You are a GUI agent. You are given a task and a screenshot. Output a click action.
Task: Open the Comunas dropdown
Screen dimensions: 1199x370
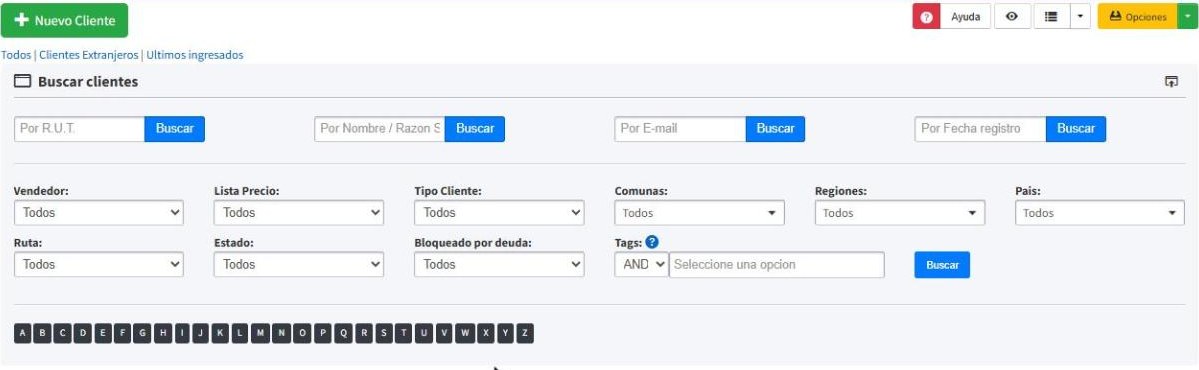pyautogui.click(x=700, y=213)
